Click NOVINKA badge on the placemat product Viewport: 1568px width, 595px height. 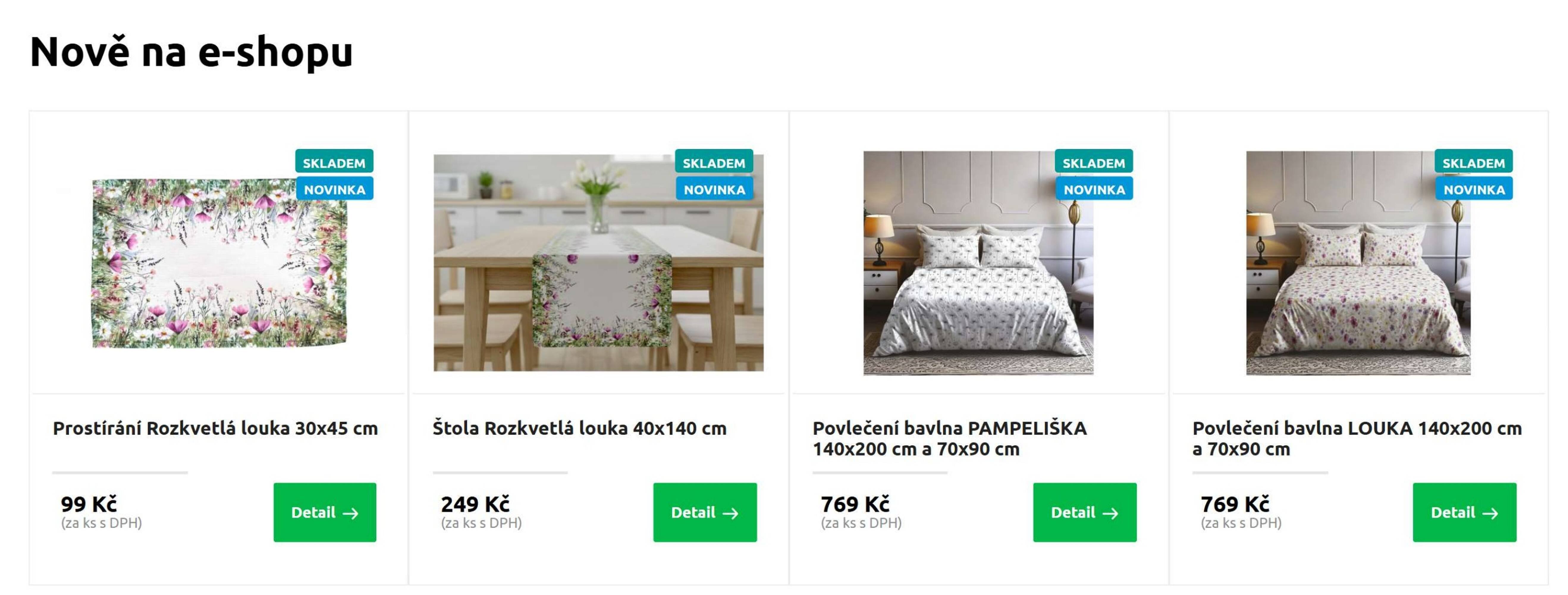click(334, 189)
